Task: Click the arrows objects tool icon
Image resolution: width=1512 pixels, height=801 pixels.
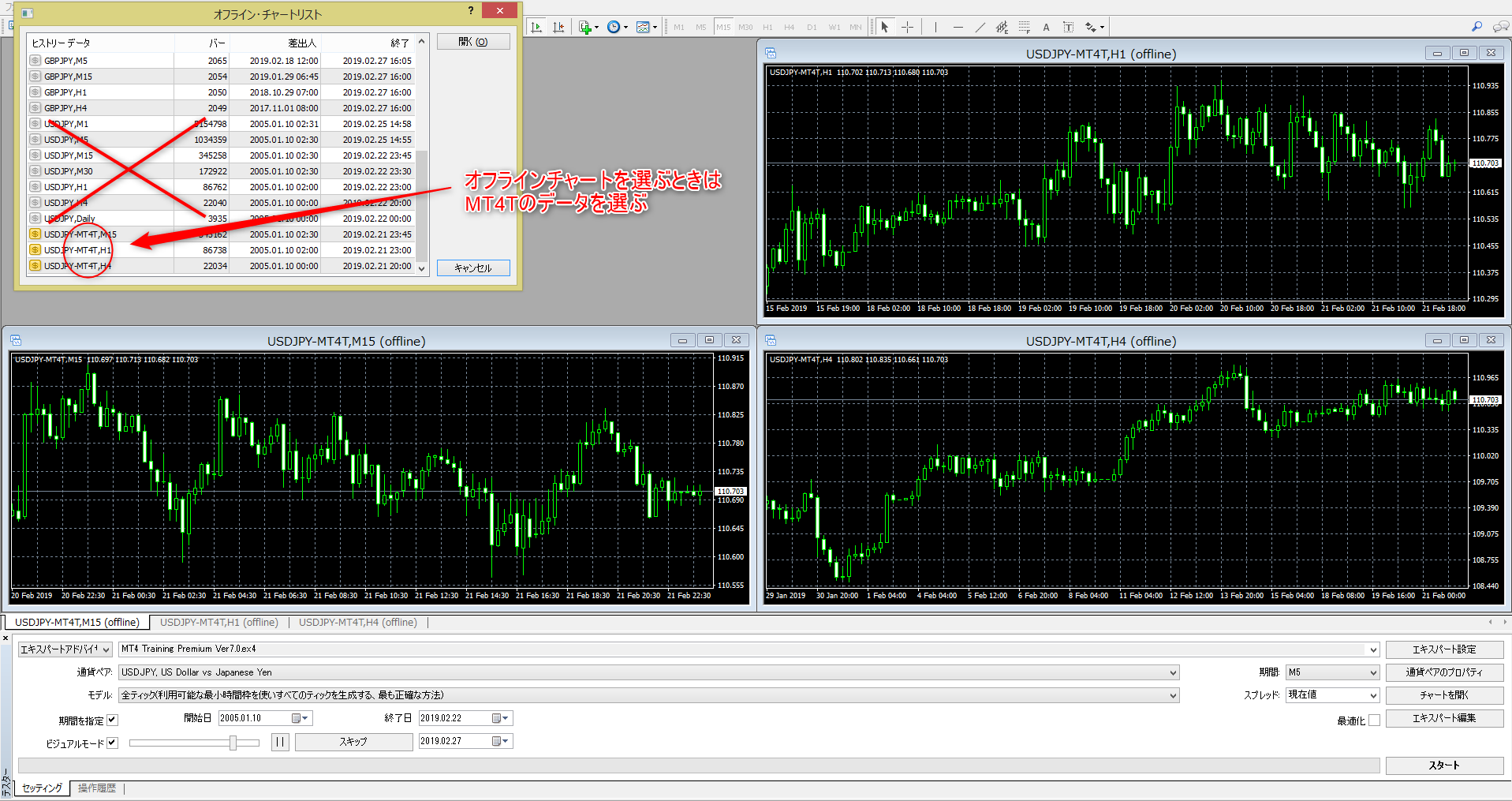Action: point(1091,27)
